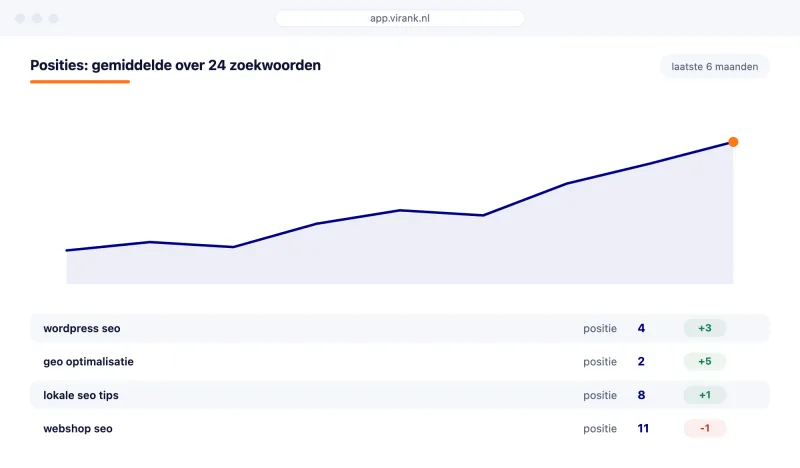Screen dimensions: 800x468
Task: Click the green +3 change badge
Action: pos(705,328)
